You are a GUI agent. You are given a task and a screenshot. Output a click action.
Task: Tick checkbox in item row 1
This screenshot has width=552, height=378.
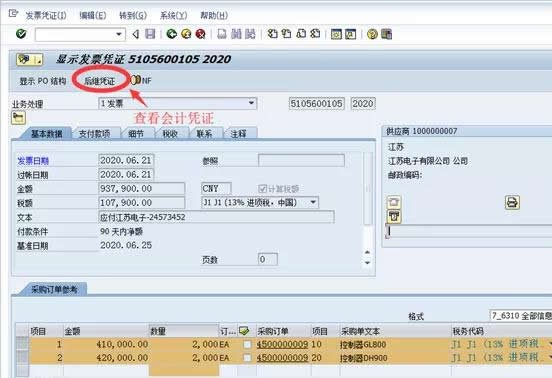[247, 344]
